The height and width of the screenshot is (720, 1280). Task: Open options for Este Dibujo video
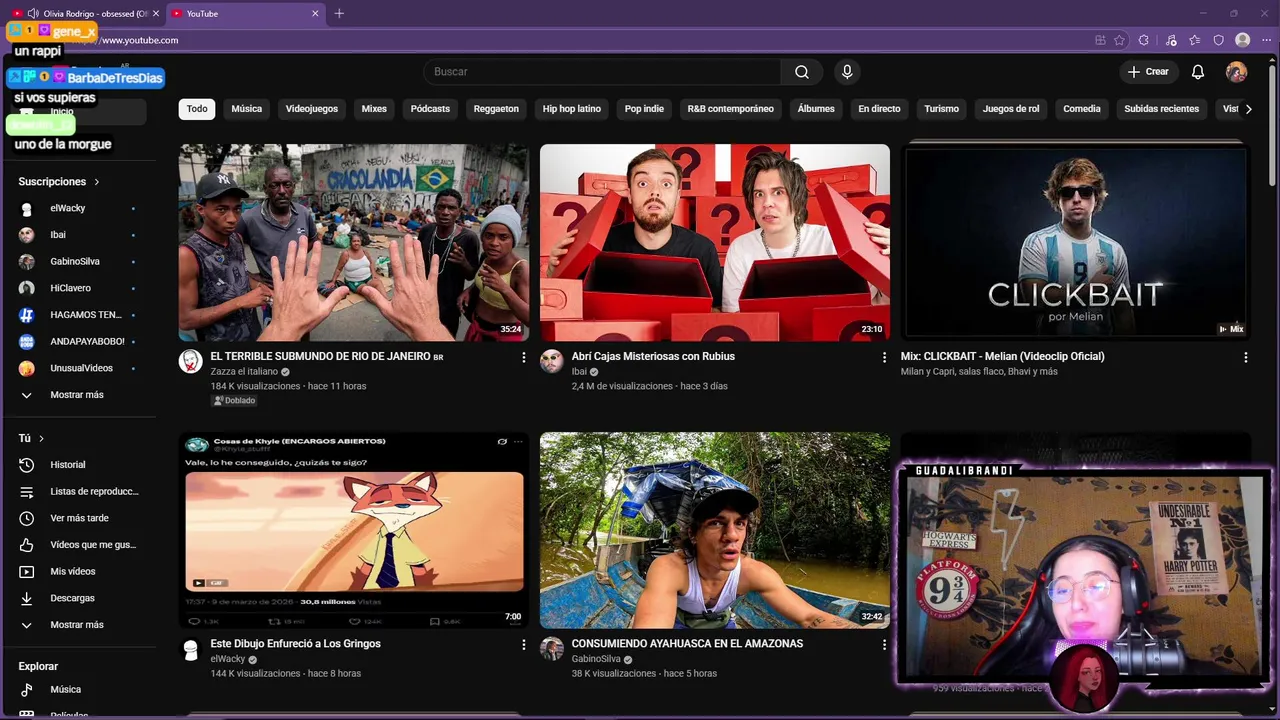(x=523, y=645)
